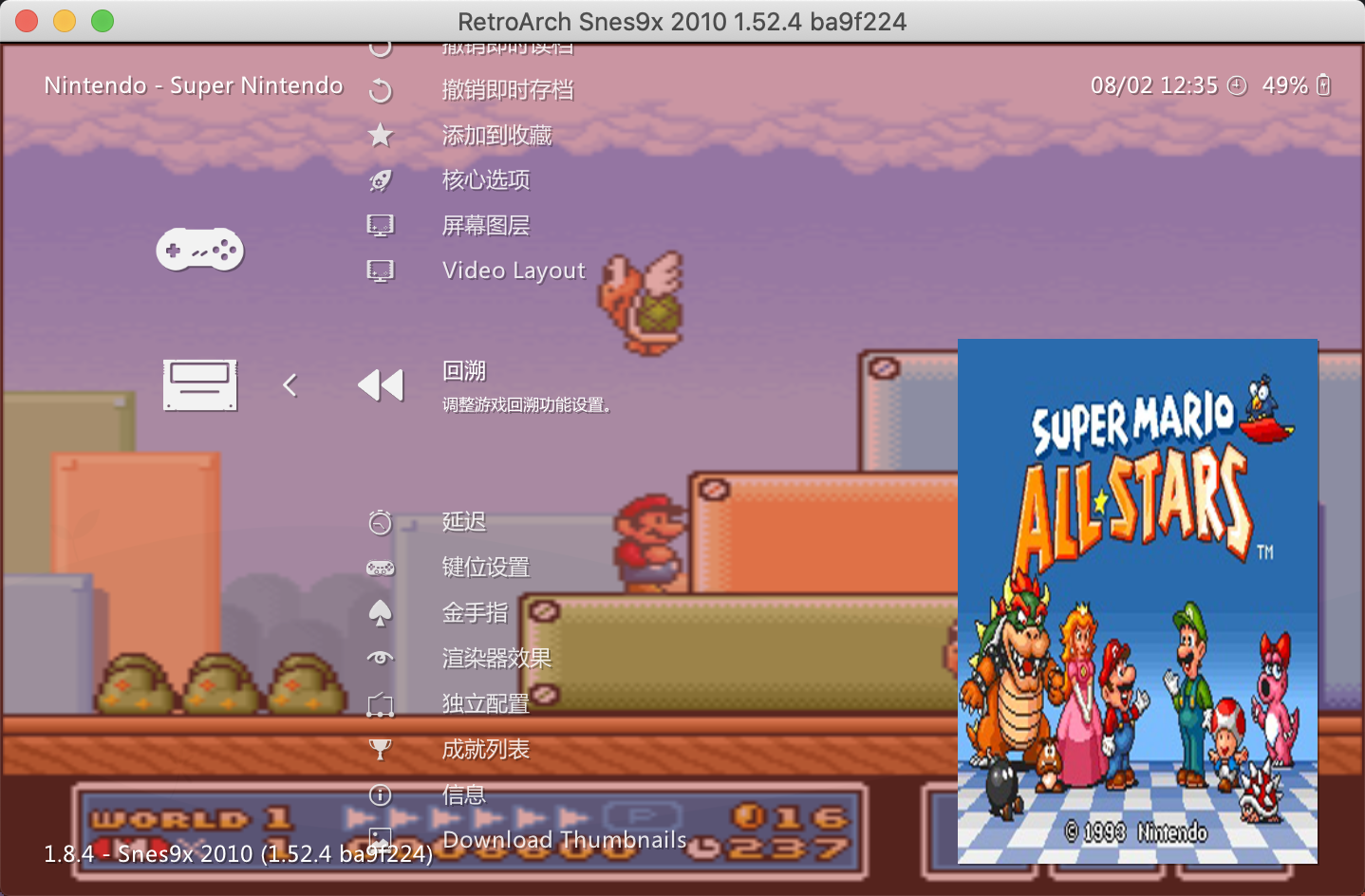Click the info circle icon next to 信息

coord(380,794)
